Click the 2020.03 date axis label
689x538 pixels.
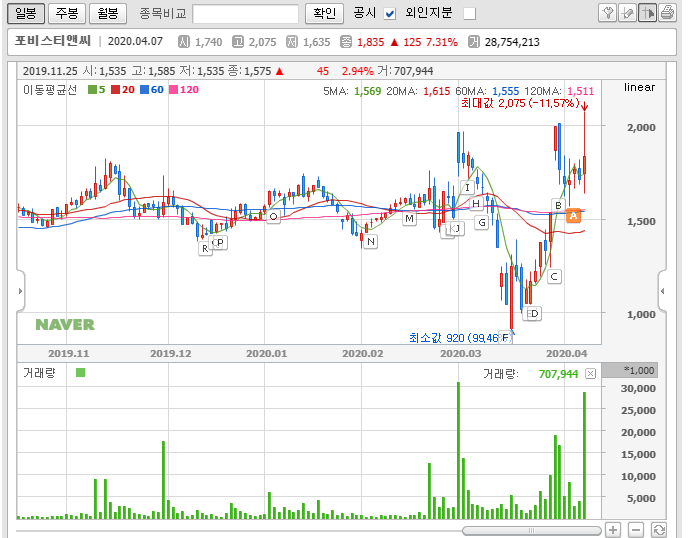461,353
